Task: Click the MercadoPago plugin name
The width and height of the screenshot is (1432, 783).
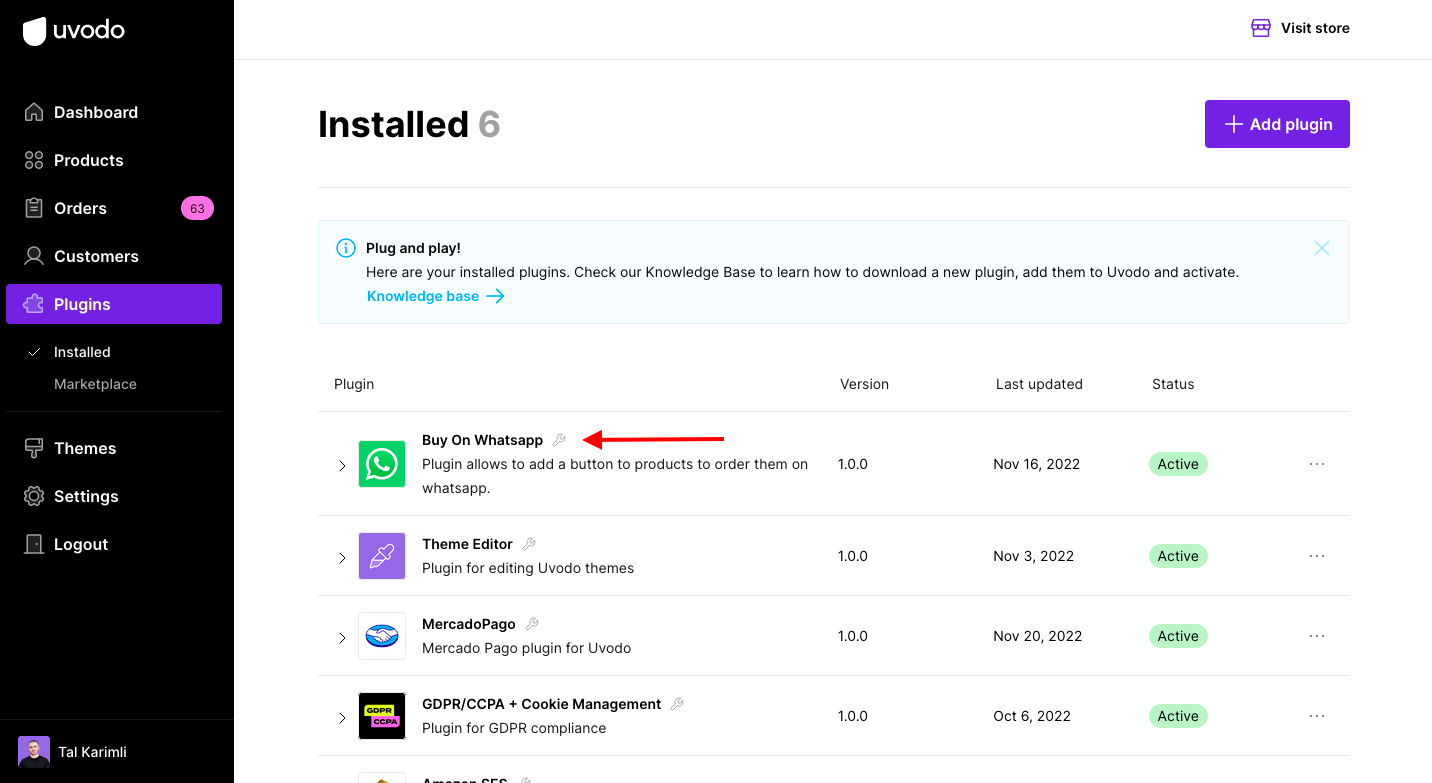Action: (469, 624)
